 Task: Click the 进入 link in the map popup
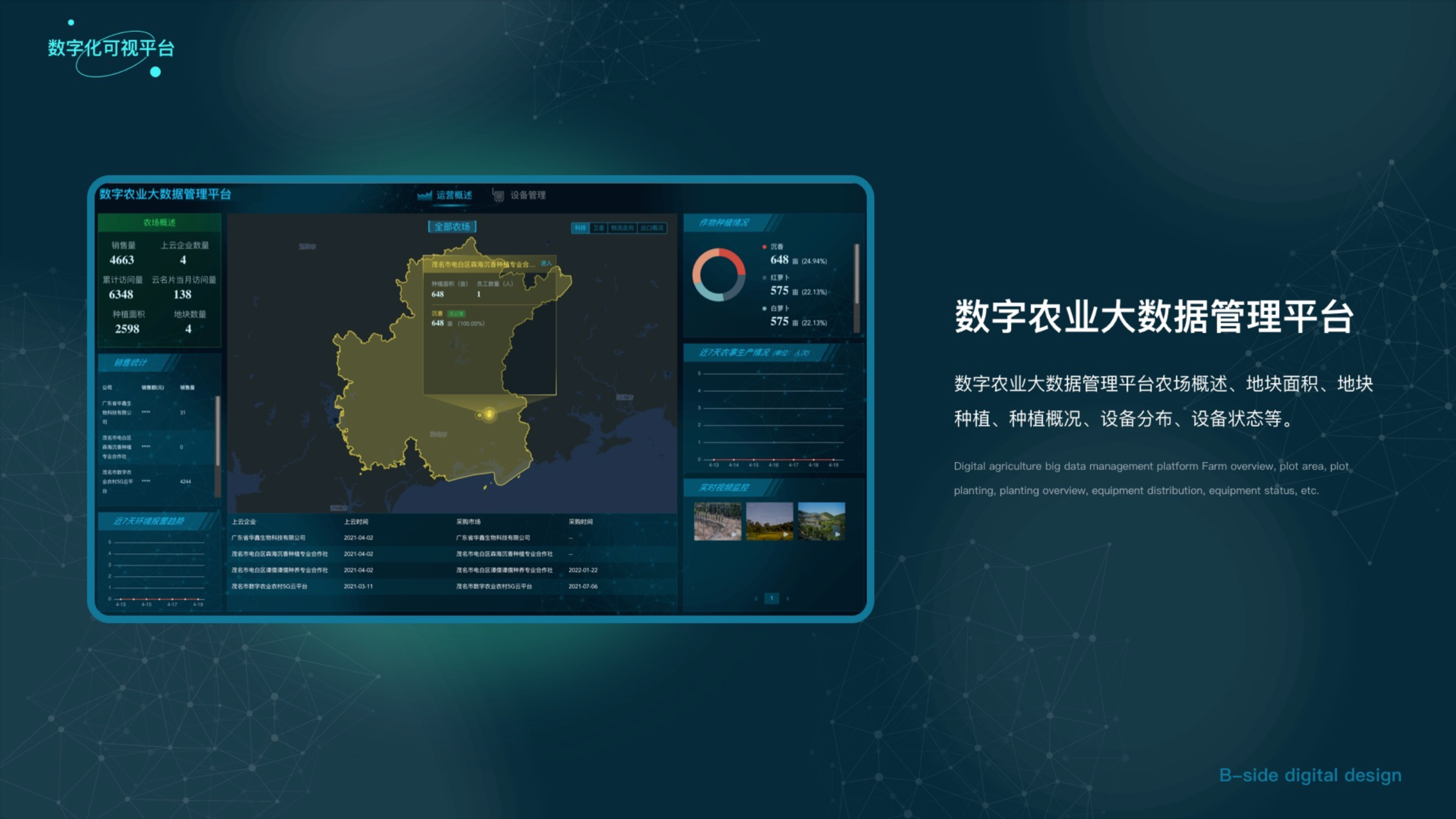(x=546, y=264)
